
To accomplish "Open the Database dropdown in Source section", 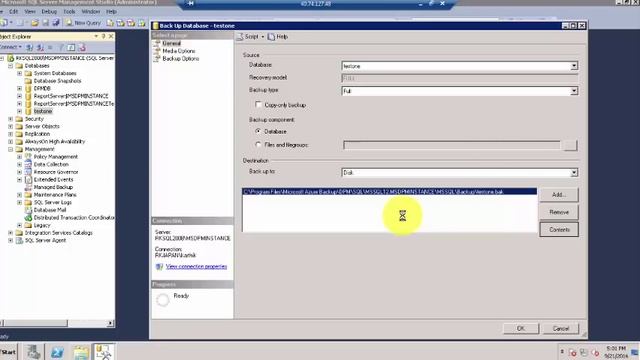I will [x=574, y=66].
